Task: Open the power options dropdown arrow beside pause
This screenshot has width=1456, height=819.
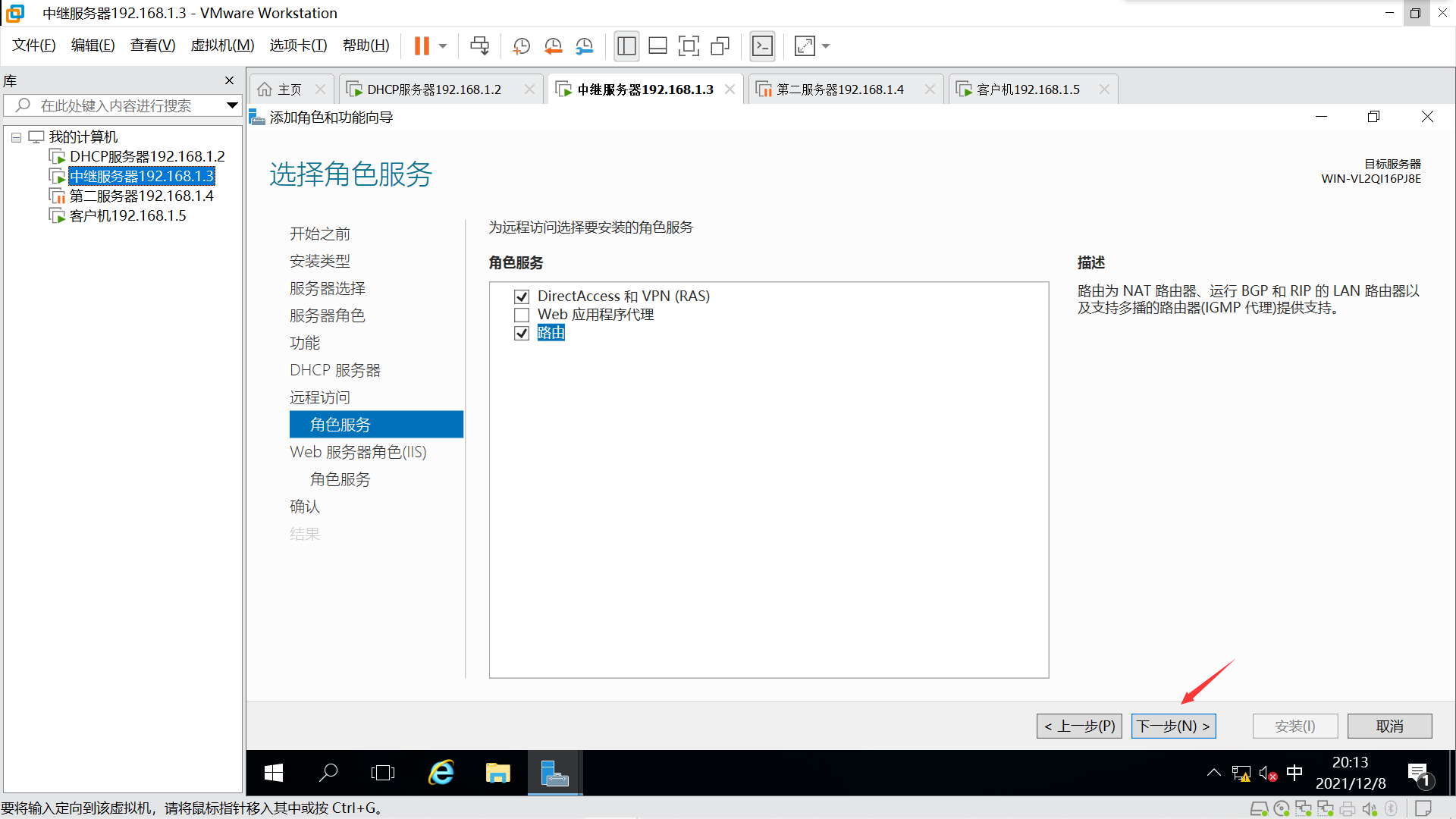Action: coord(443,46)
